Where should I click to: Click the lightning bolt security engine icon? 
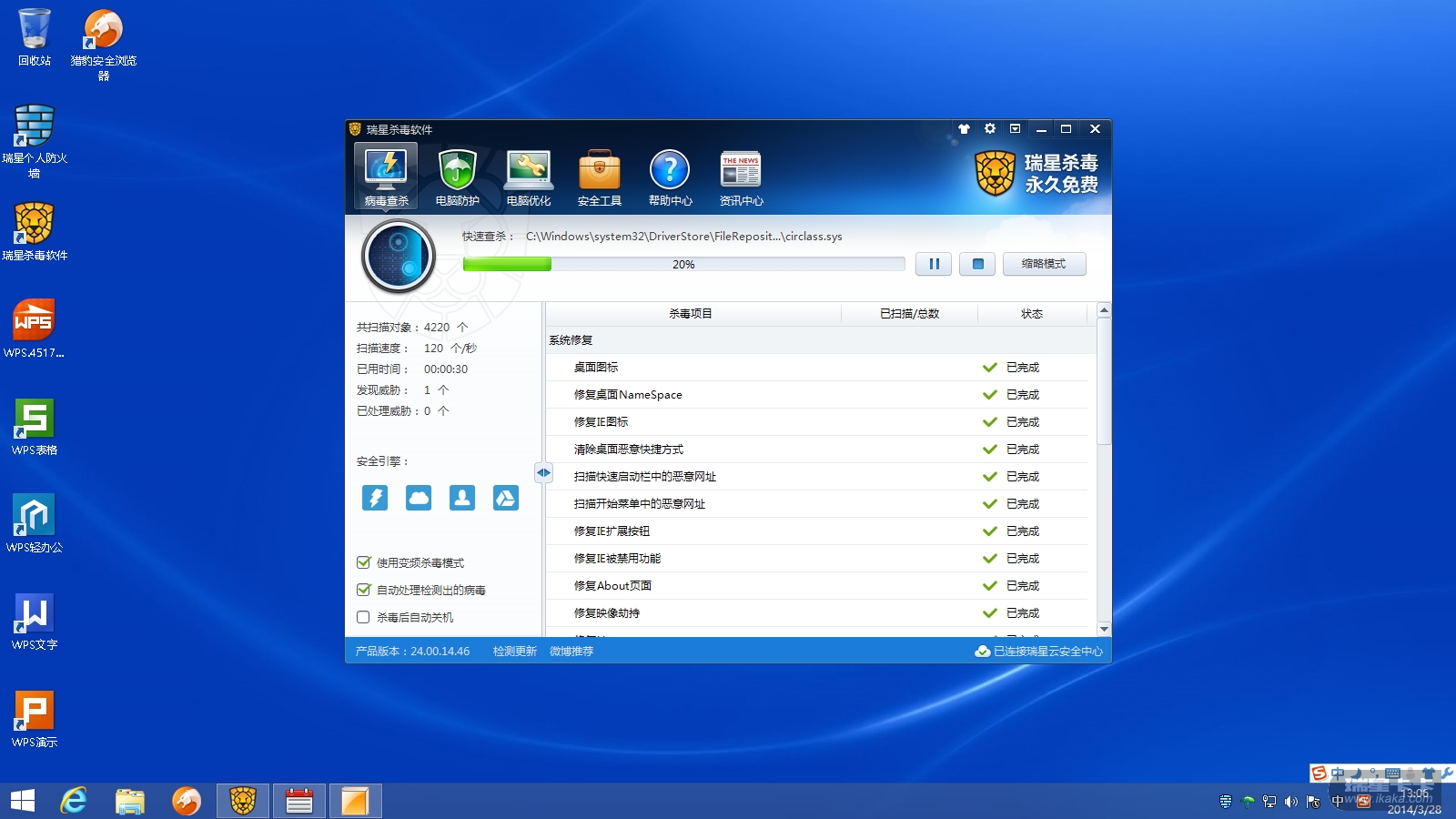click(x=375, y=498)
